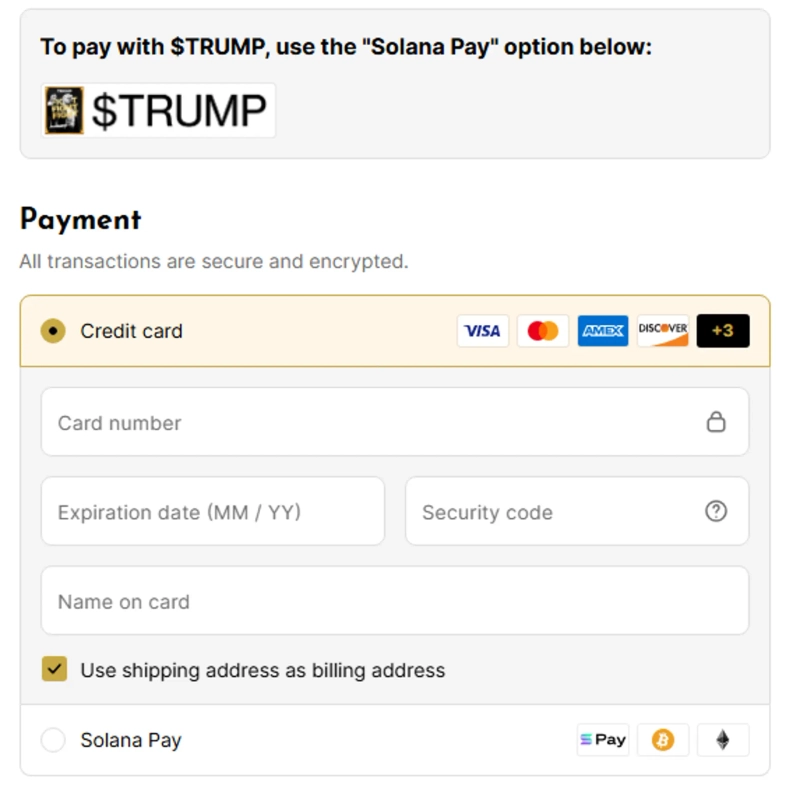800x793 pixels.
Task: Click the Solana Pay label text
Action: 131,741
